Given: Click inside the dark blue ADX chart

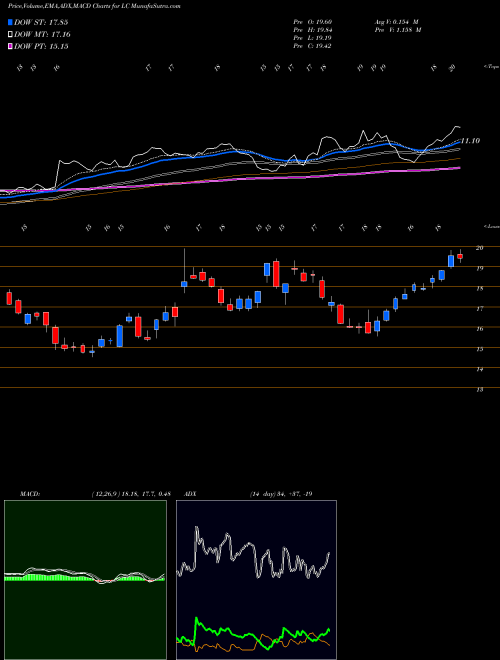Looking at the screenshot, I should (x=256, y=580).
